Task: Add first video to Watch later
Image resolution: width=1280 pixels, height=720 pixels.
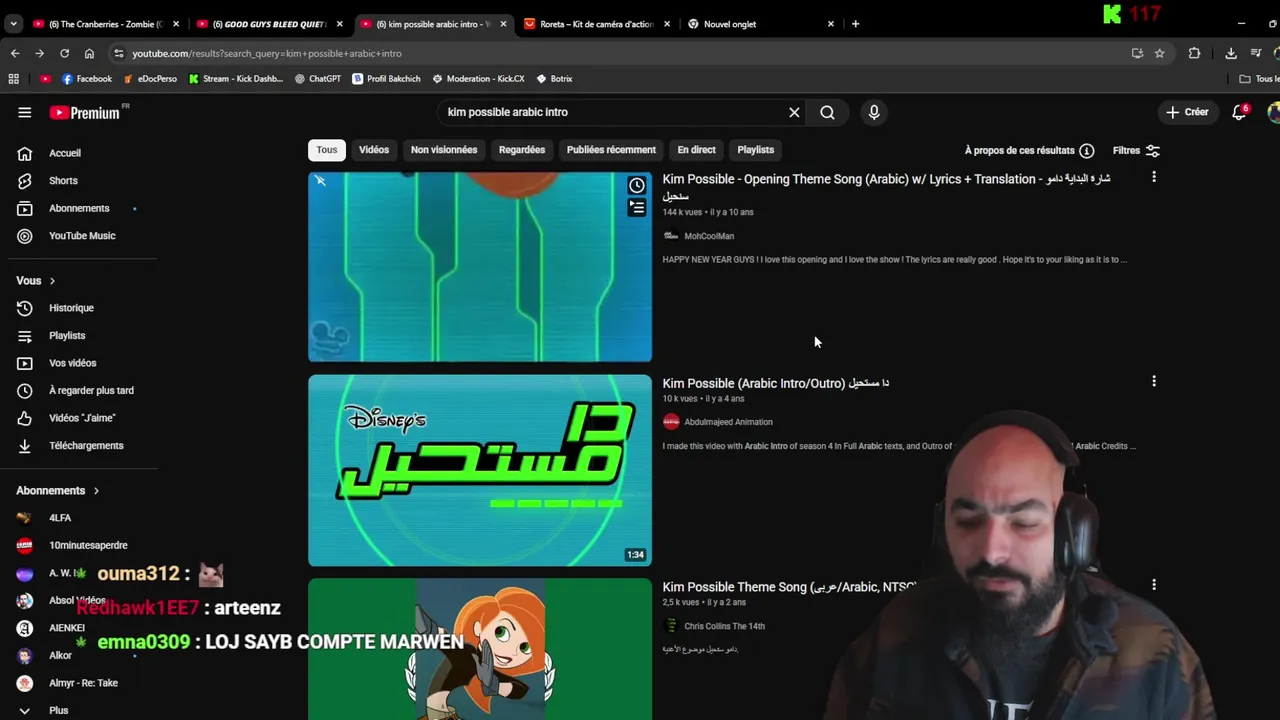Action: tap(637, 186)
